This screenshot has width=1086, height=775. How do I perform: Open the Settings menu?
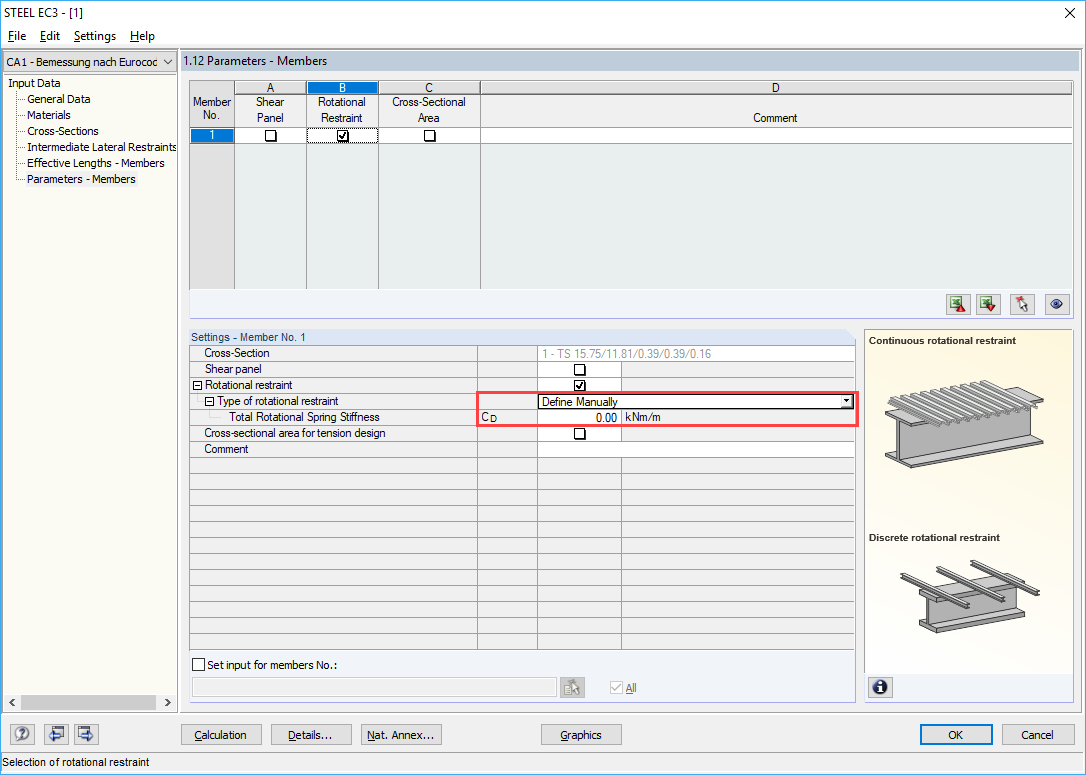coord(94,36)
